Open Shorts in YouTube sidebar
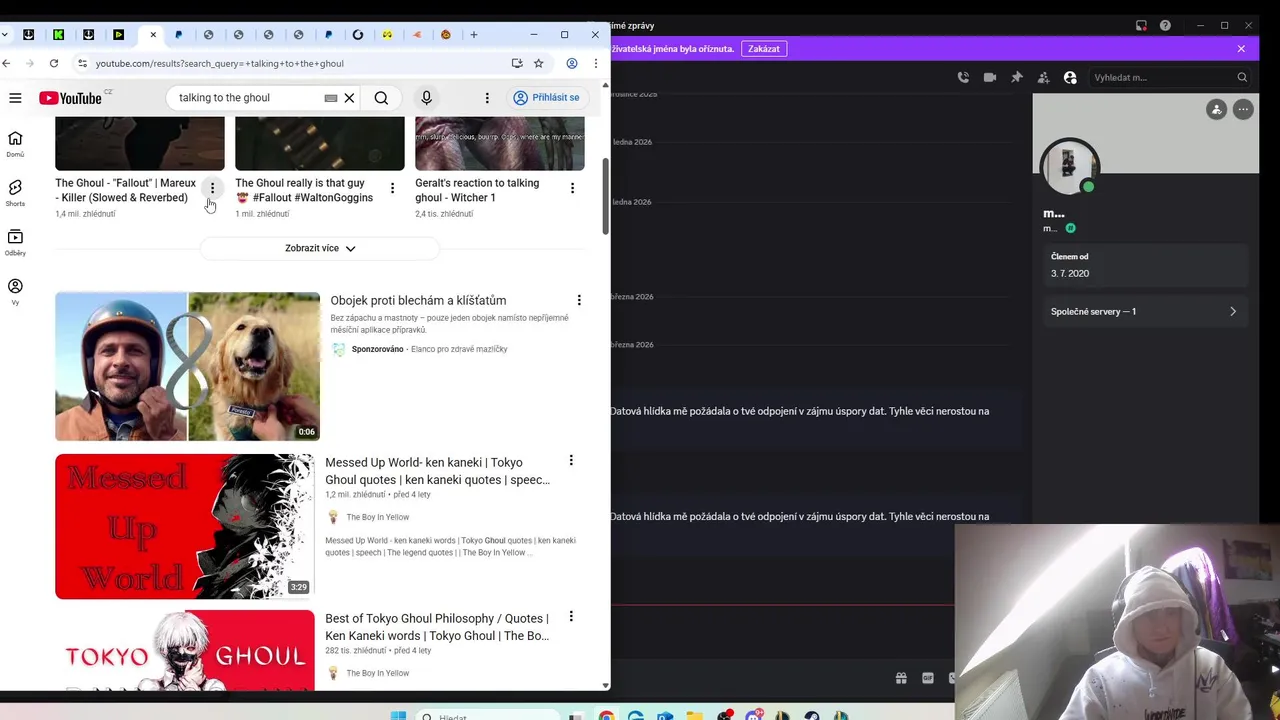The width and height of the screenshot is (1280, 720). 15,193
